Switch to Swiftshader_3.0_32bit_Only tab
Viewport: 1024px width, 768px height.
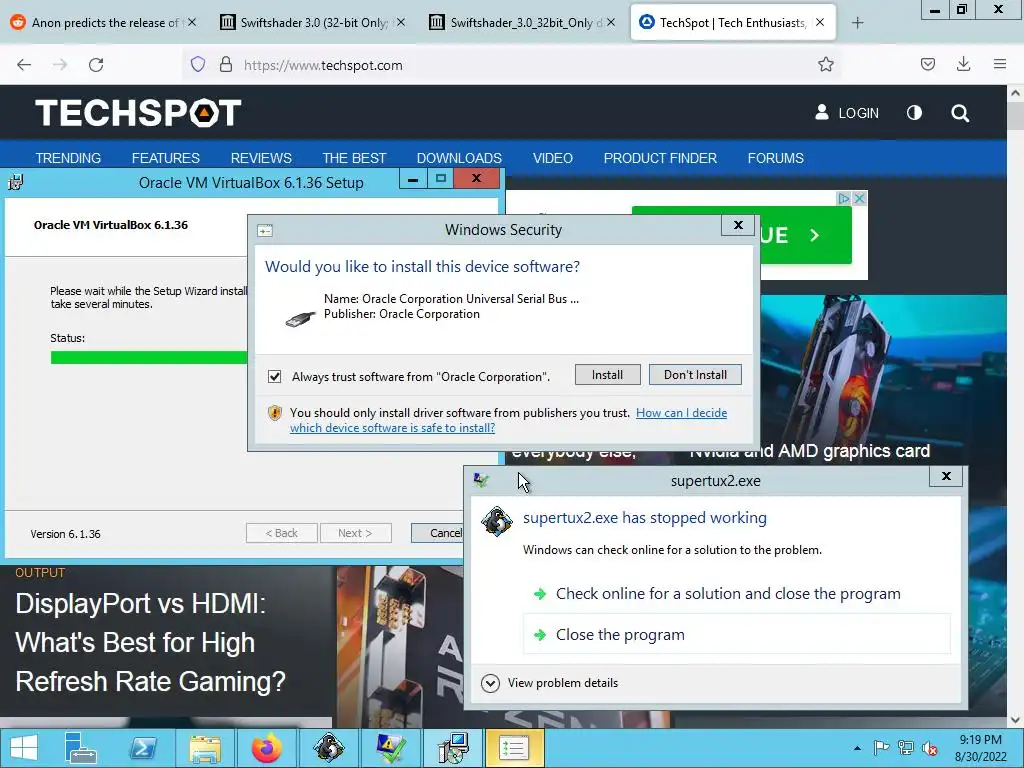[522, 23]
